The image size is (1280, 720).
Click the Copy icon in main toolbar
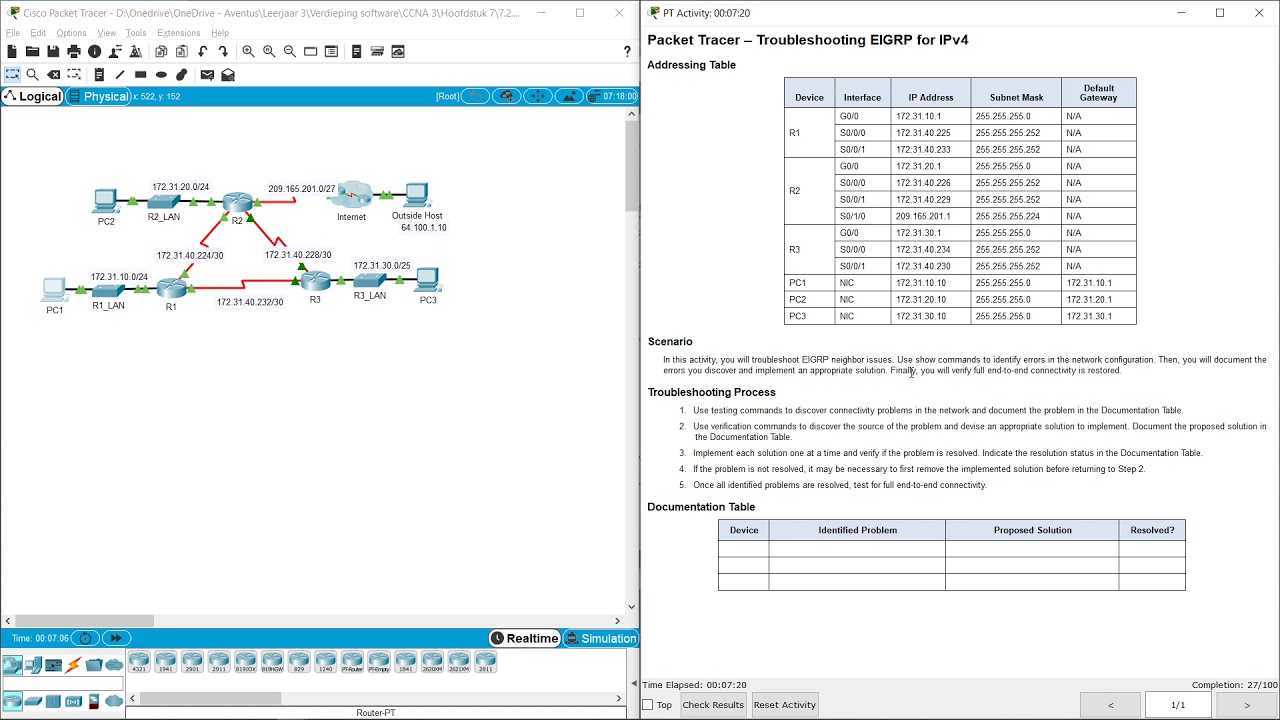[161, 51]
